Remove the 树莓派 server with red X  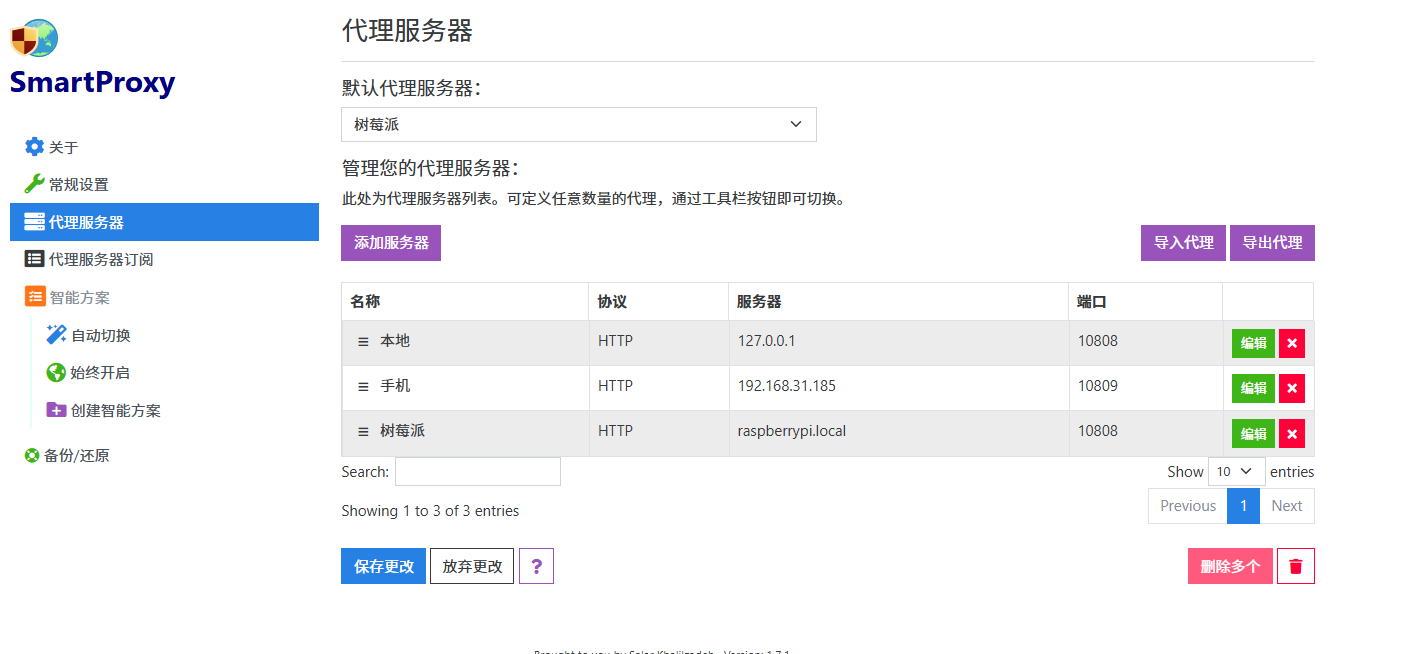coord(1291,433)
